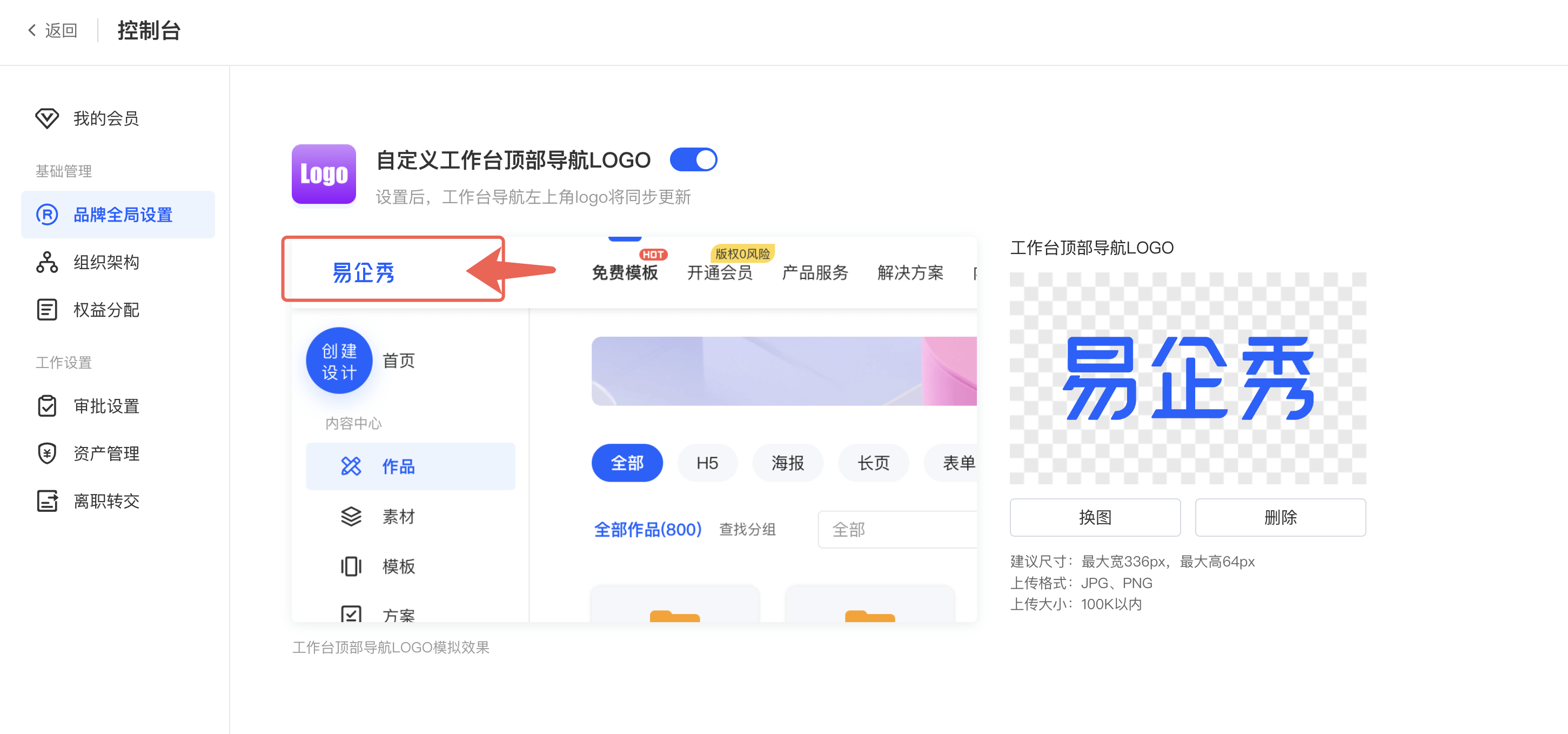Open 组织架构 in the sidebar
Screen dimensions: 1568x734
pyautogui.click(x=106, y=262)
